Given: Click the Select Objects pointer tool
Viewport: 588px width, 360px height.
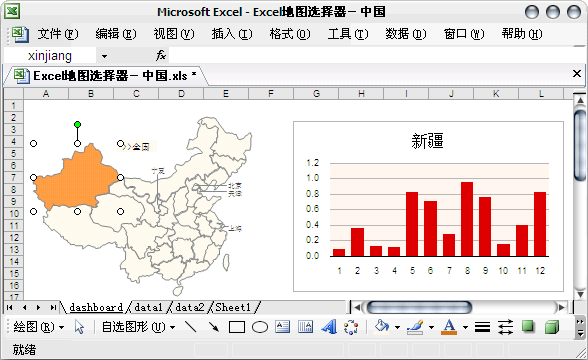Looking at the screenshot, I should [x=79, y=327].
